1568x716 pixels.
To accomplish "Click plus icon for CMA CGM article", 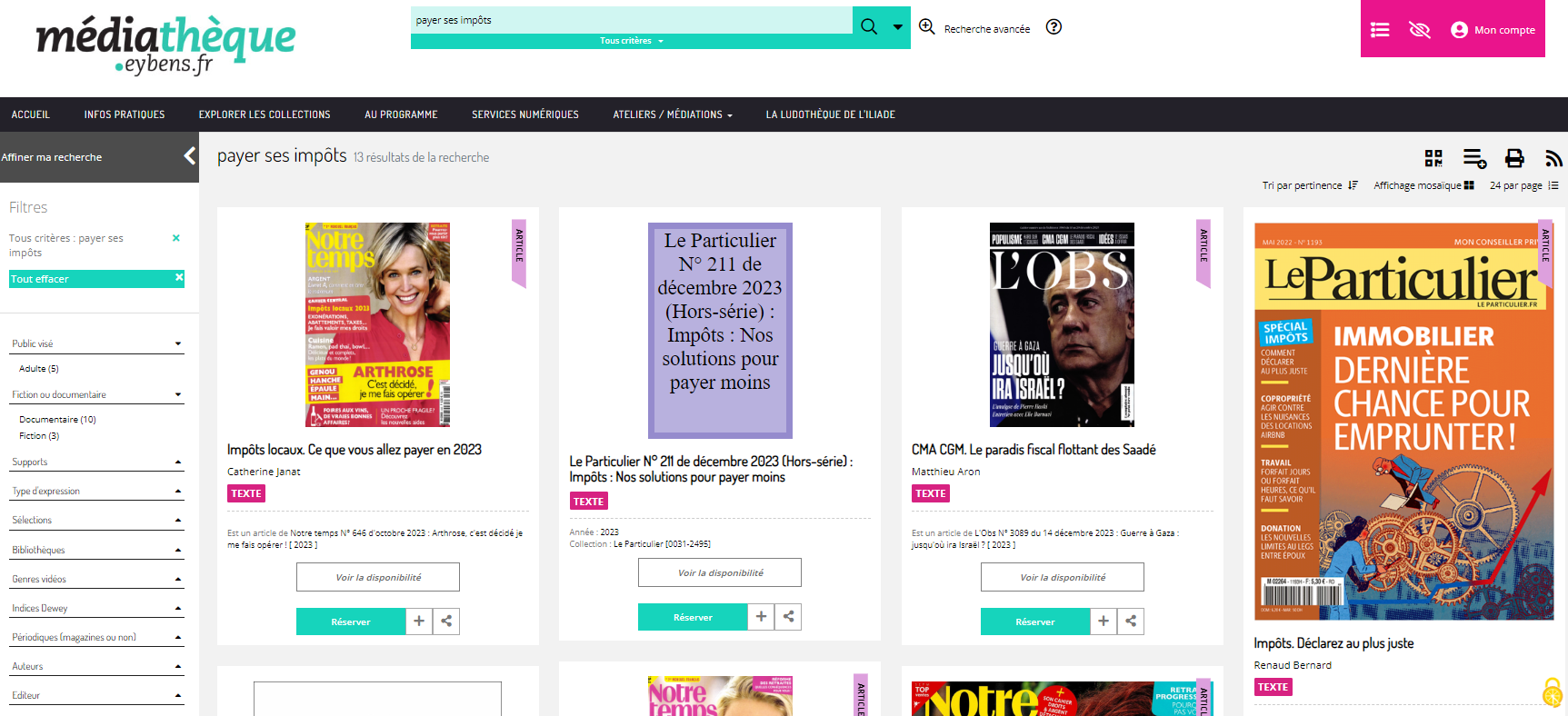I will point(1104,622).
